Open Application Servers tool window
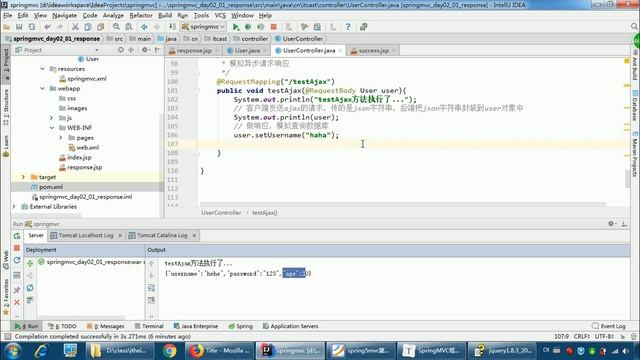The height and width of the screenshot is (360, 640). 290,326
